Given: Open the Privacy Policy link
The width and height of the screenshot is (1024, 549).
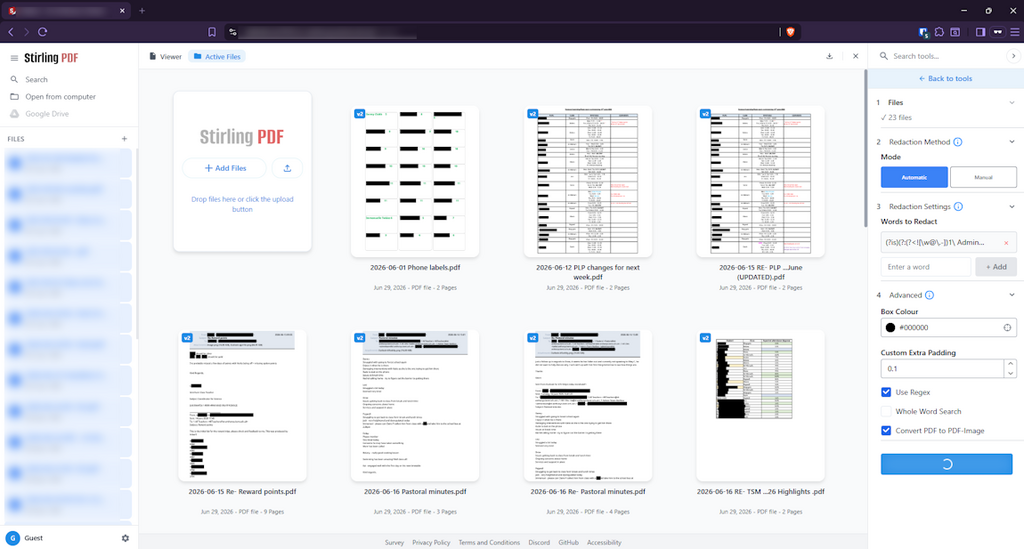Looking at the screenshot, I should [431, 542].
